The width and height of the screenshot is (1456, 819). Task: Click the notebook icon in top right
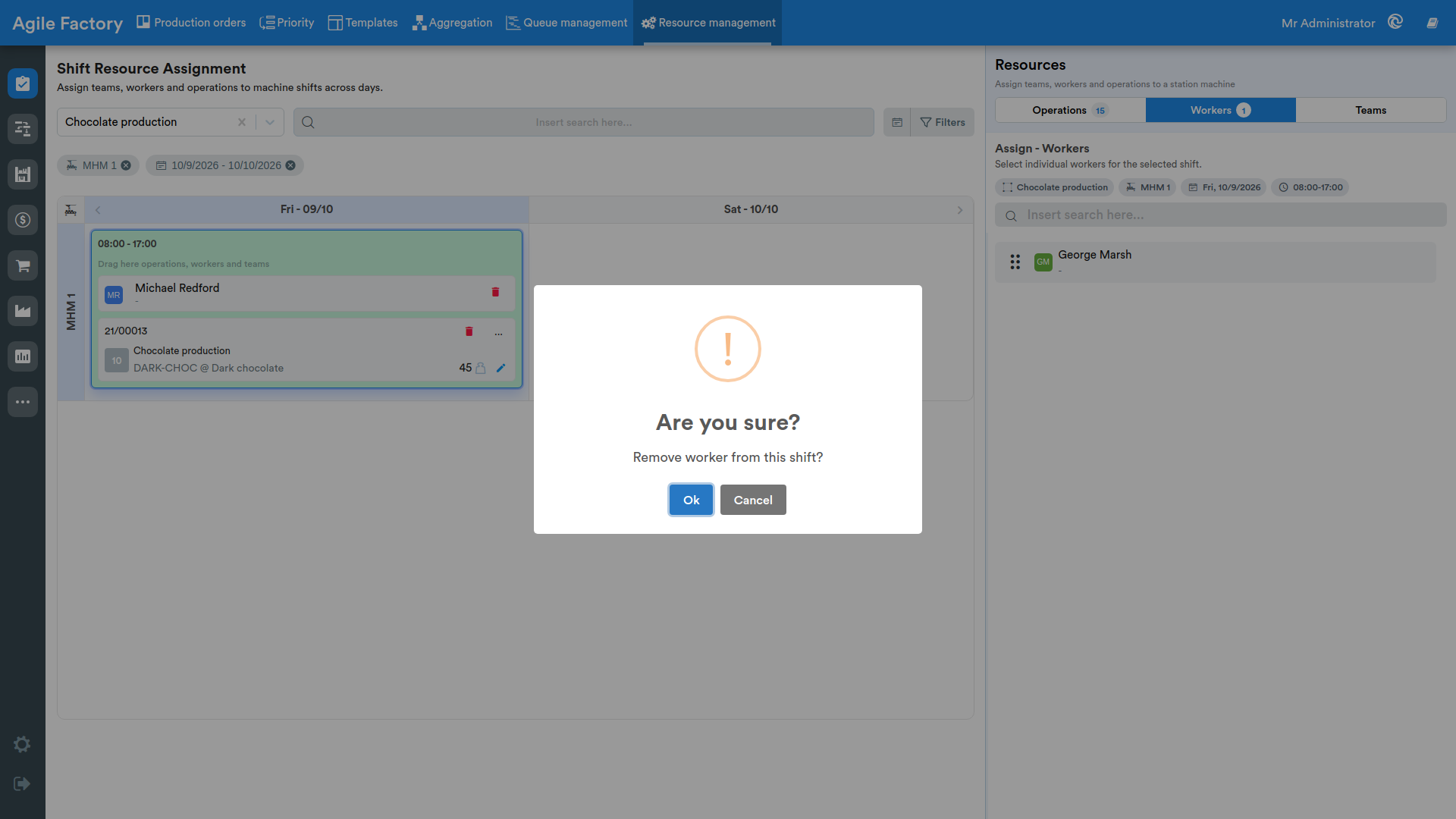point(1432,23)
